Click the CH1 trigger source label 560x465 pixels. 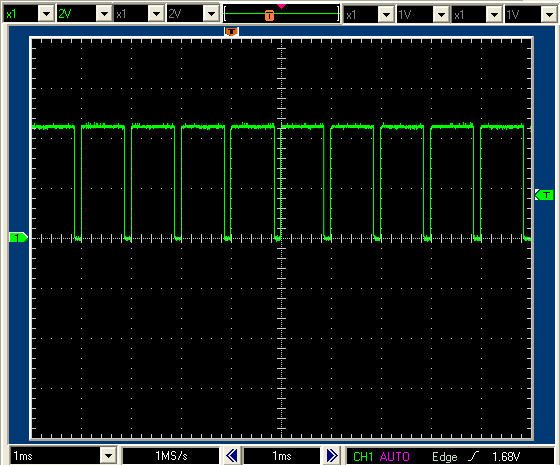(x=363, y=456)
